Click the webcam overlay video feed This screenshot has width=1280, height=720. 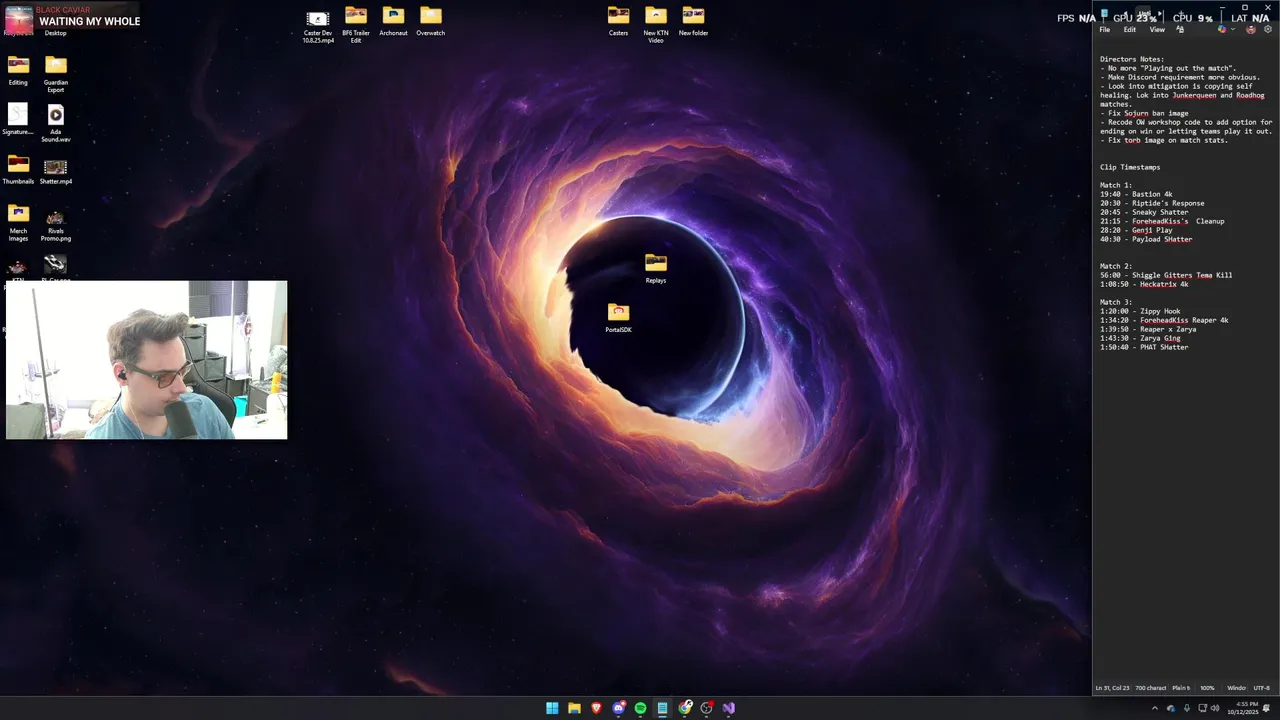coord(146,360)
